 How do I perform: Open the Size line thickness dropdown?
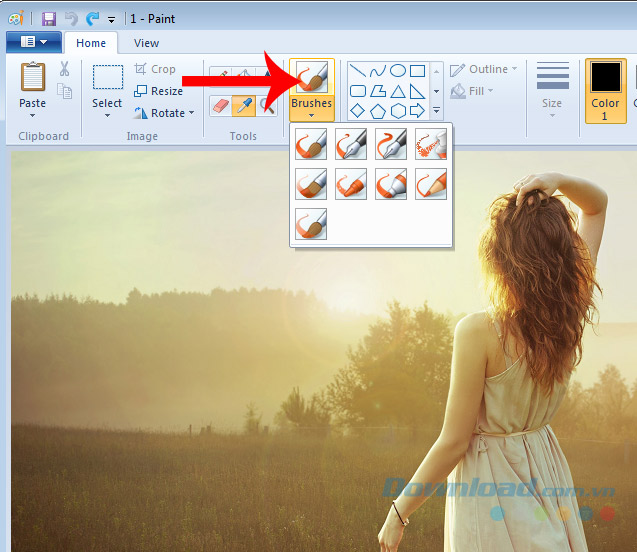point(552,90)
